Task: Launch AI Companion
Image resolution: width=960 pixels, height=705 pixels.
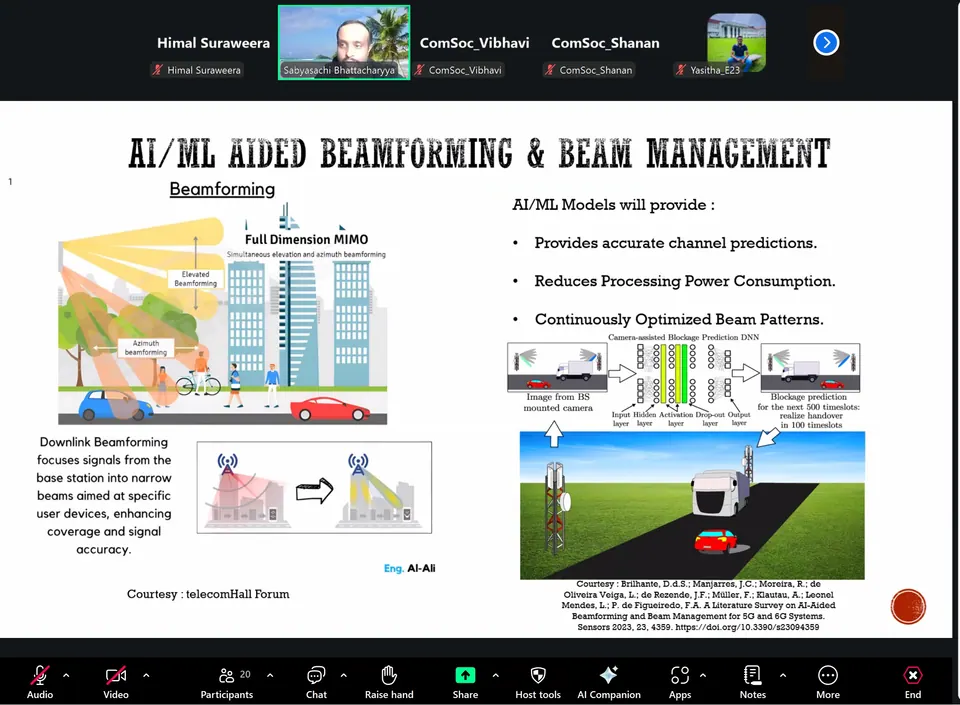Action: [x=609, y=681]
